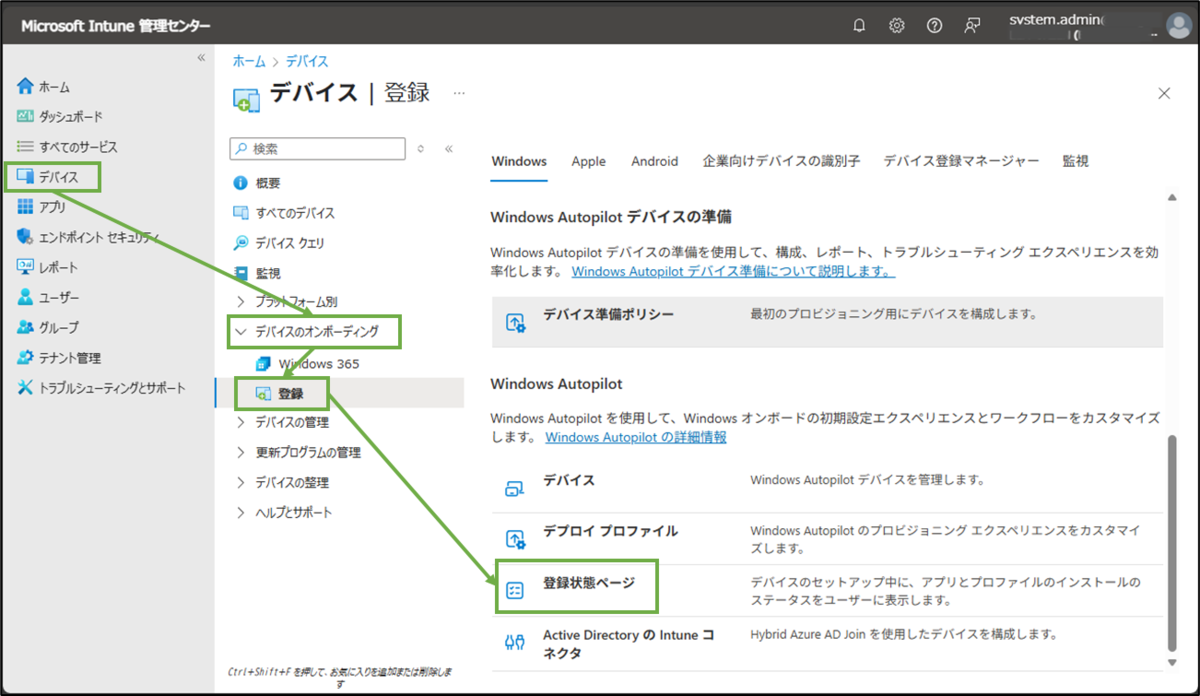
Task: Click the エンドポイント セキュリティ shield icon
Action: (26, 237)
